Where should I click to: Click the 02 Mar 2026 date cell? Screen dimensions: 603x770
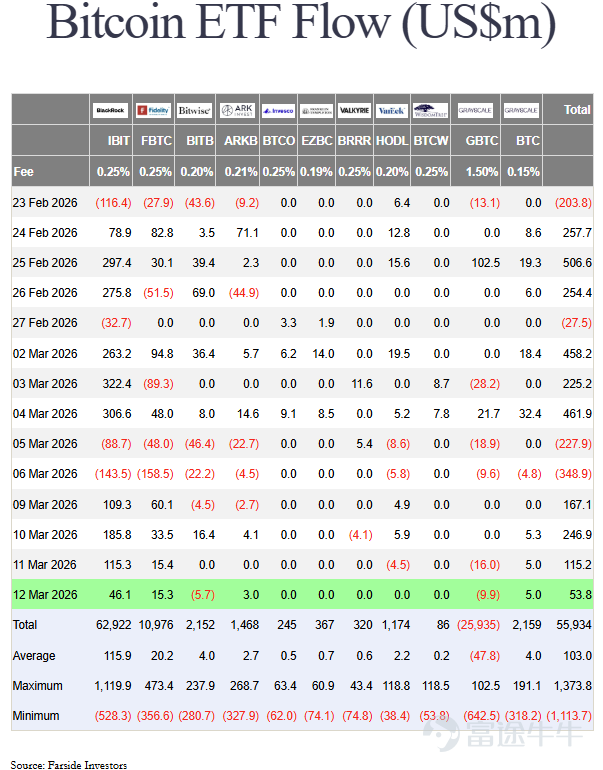click(x=45, y=354)
